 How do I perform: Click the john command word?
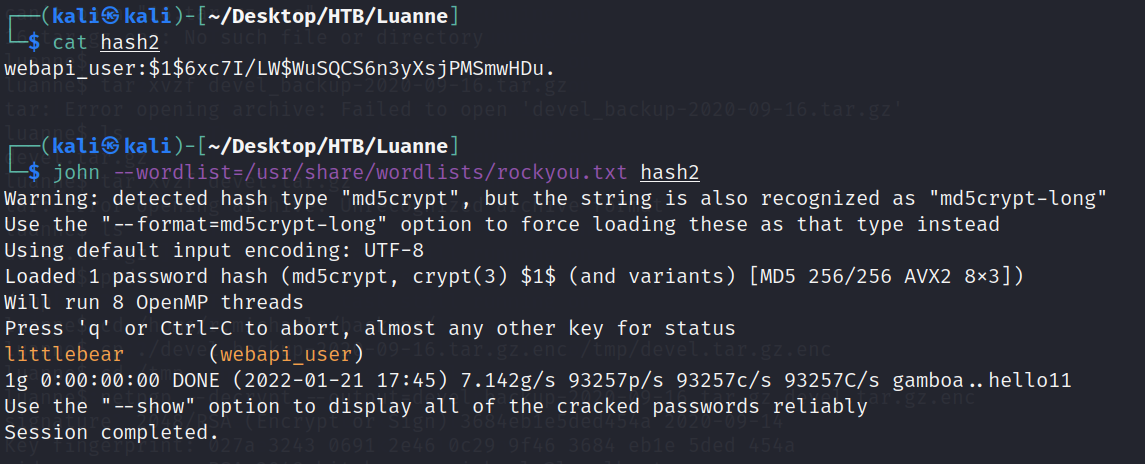tap(75, 173)
